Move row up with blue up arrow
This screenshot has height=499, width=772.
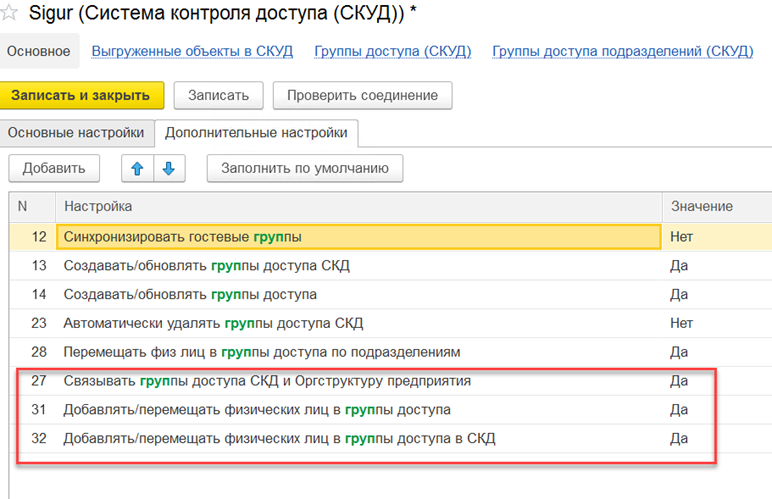pyautogui.click(x=138, y=168)
